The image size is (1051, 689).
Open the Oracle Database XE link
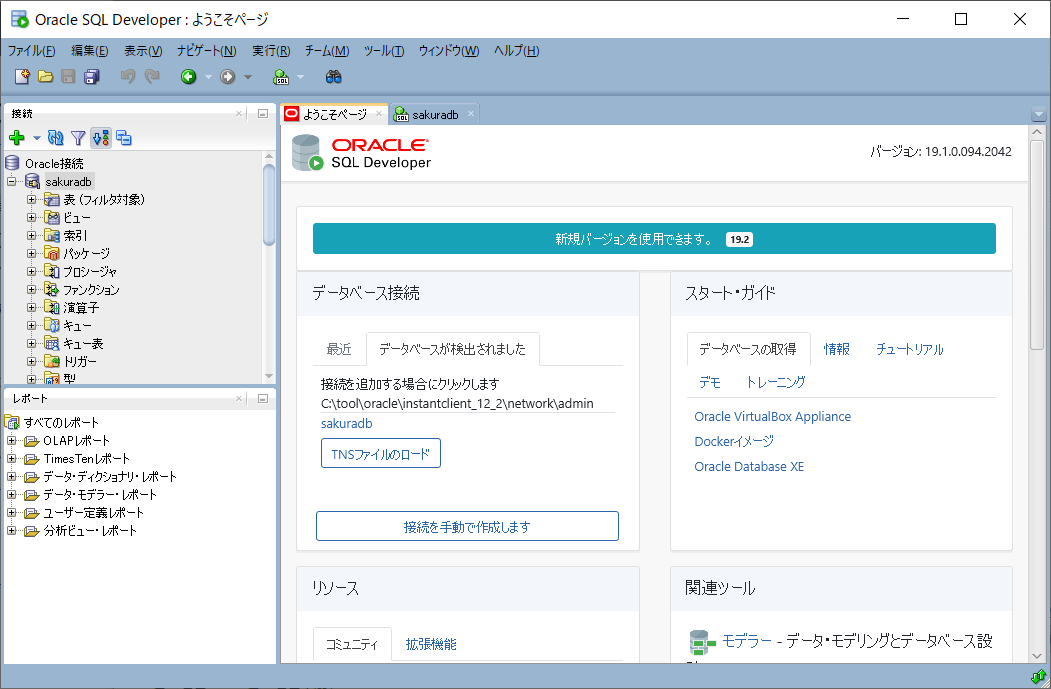pyautogui.click(x=749, y=466)
